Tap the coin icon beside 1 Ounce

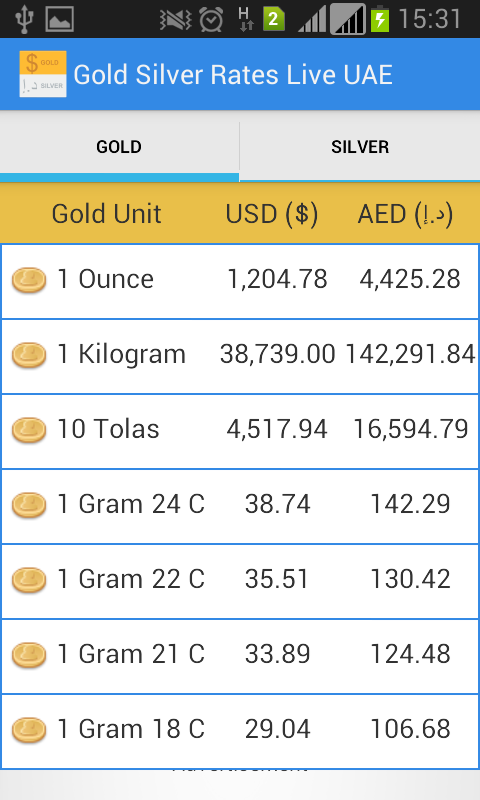(29, 281)
